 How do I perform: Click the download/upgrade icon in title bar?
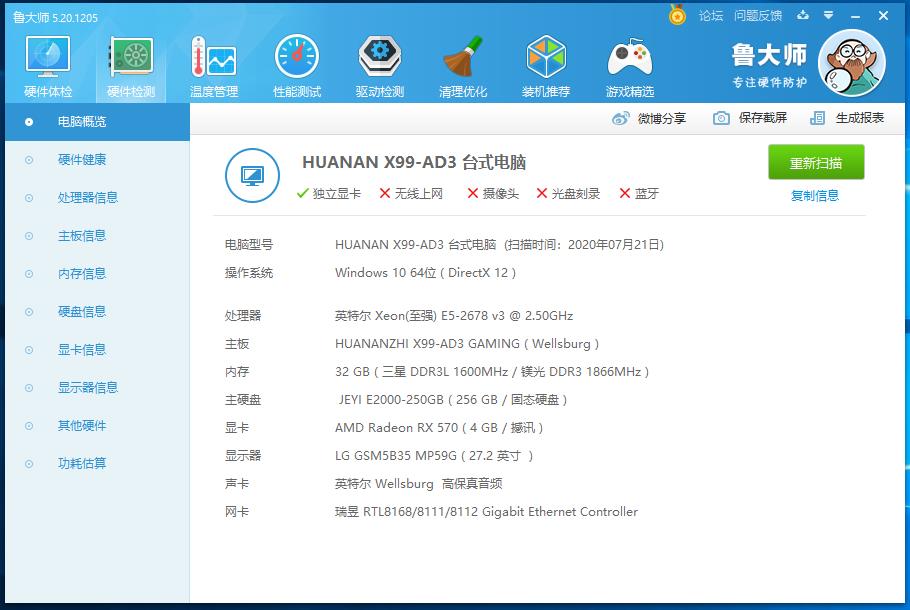click(805, 16)
